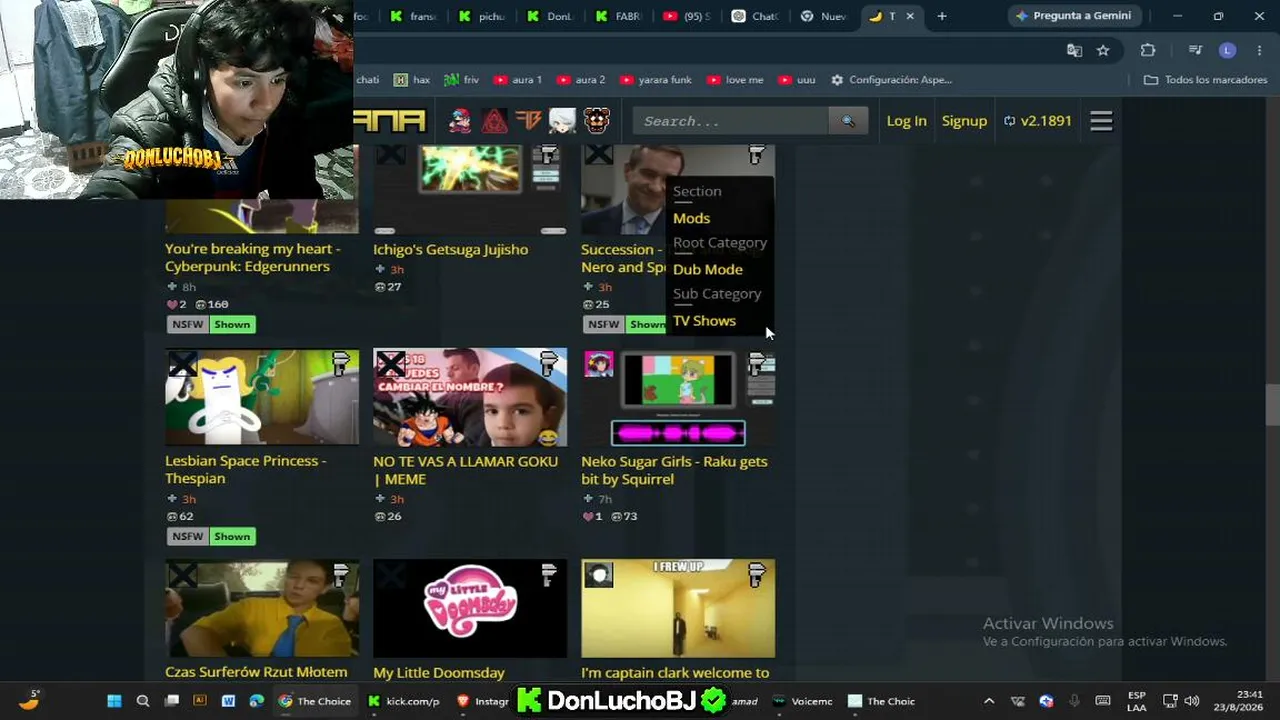This screenshot has height=720, width=1280.
Task: Click the translate page icon in the address bar
Action: pos(1074,50)
